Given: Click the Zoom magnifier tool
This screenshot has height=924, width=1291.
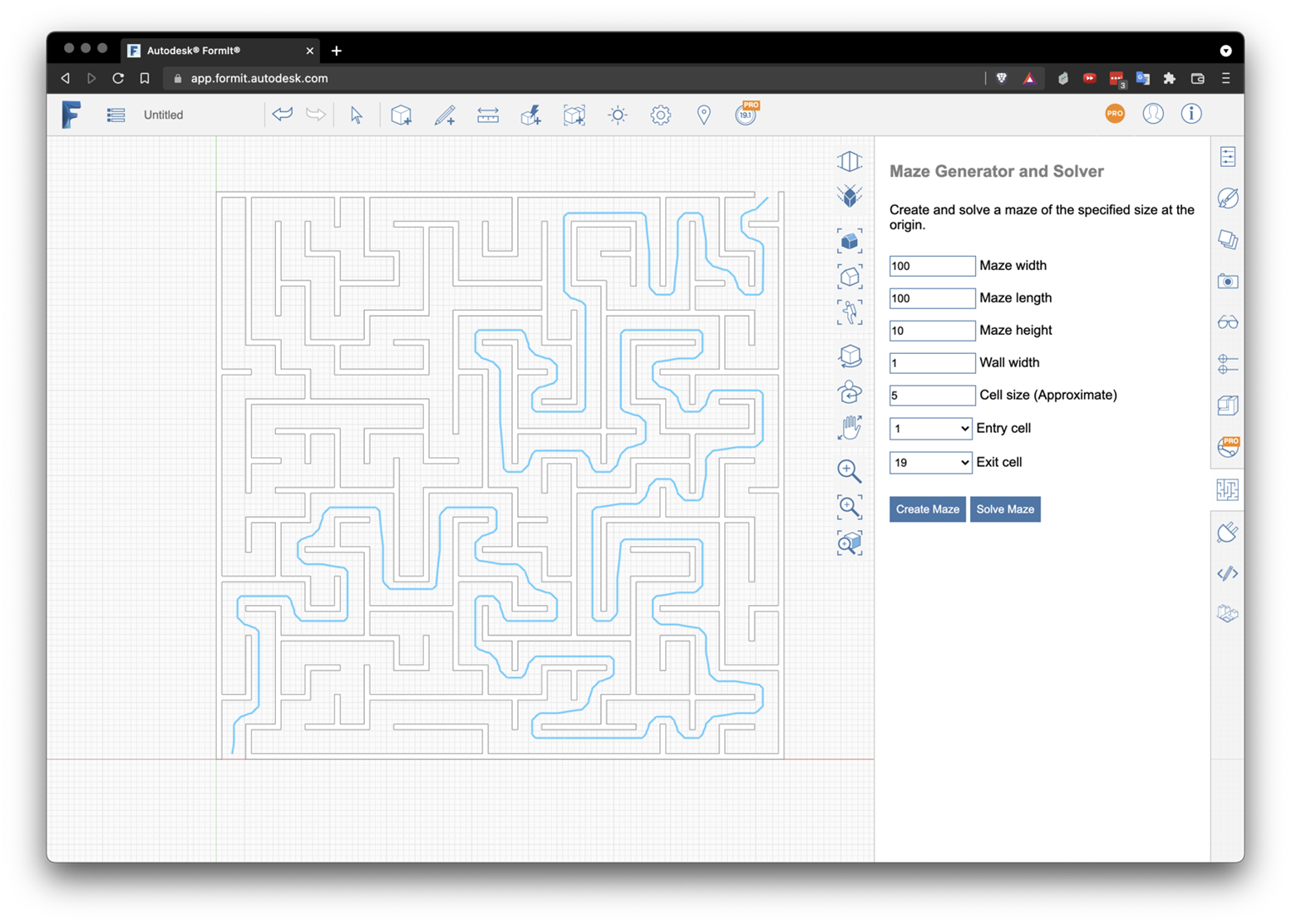Looking at the screenshot, I should [x=849, y=471].
